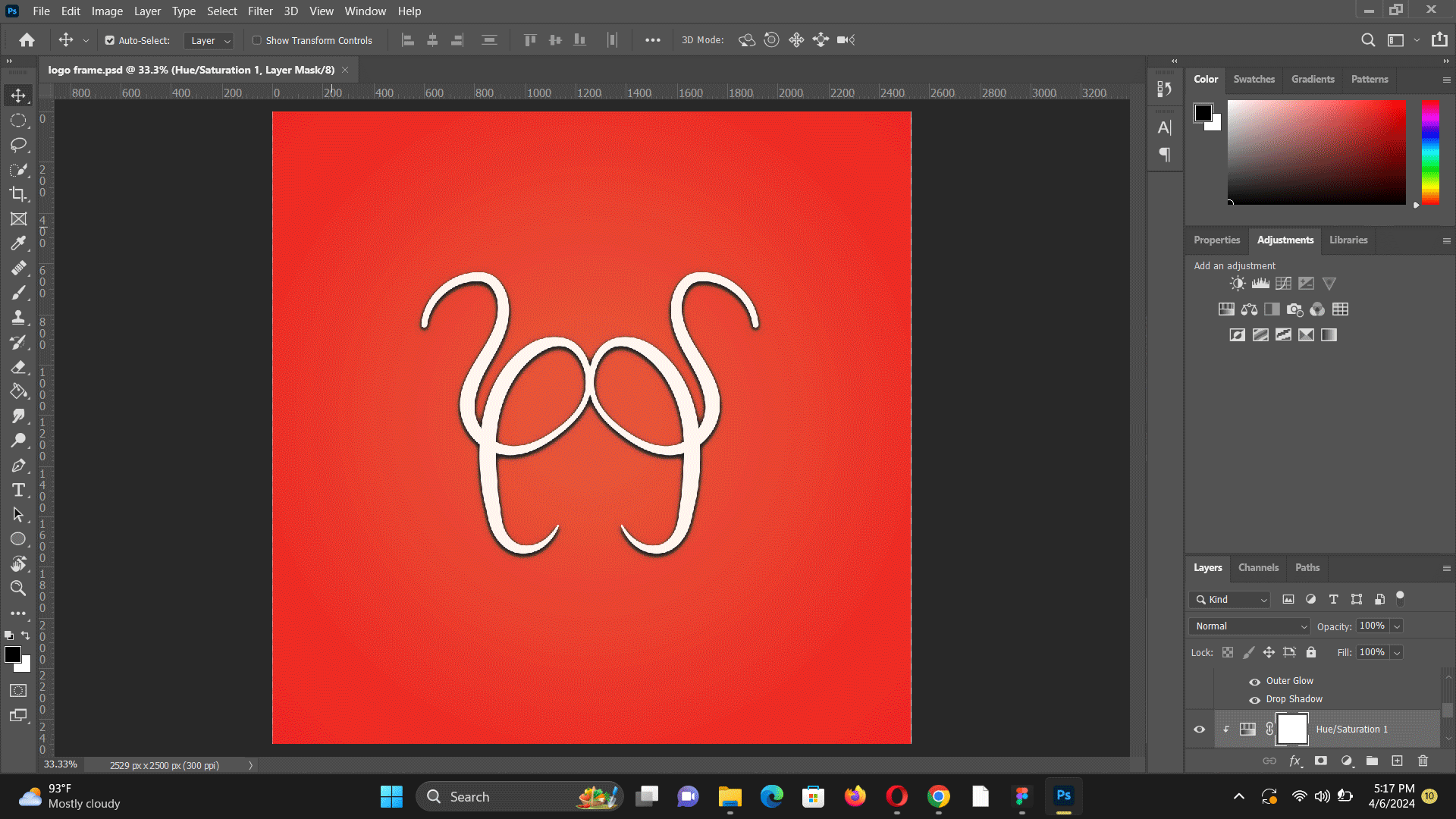The width and height of the screenshot is (1456, 819).
Task: Select the Lasso tool
Action: pos(18,145)
